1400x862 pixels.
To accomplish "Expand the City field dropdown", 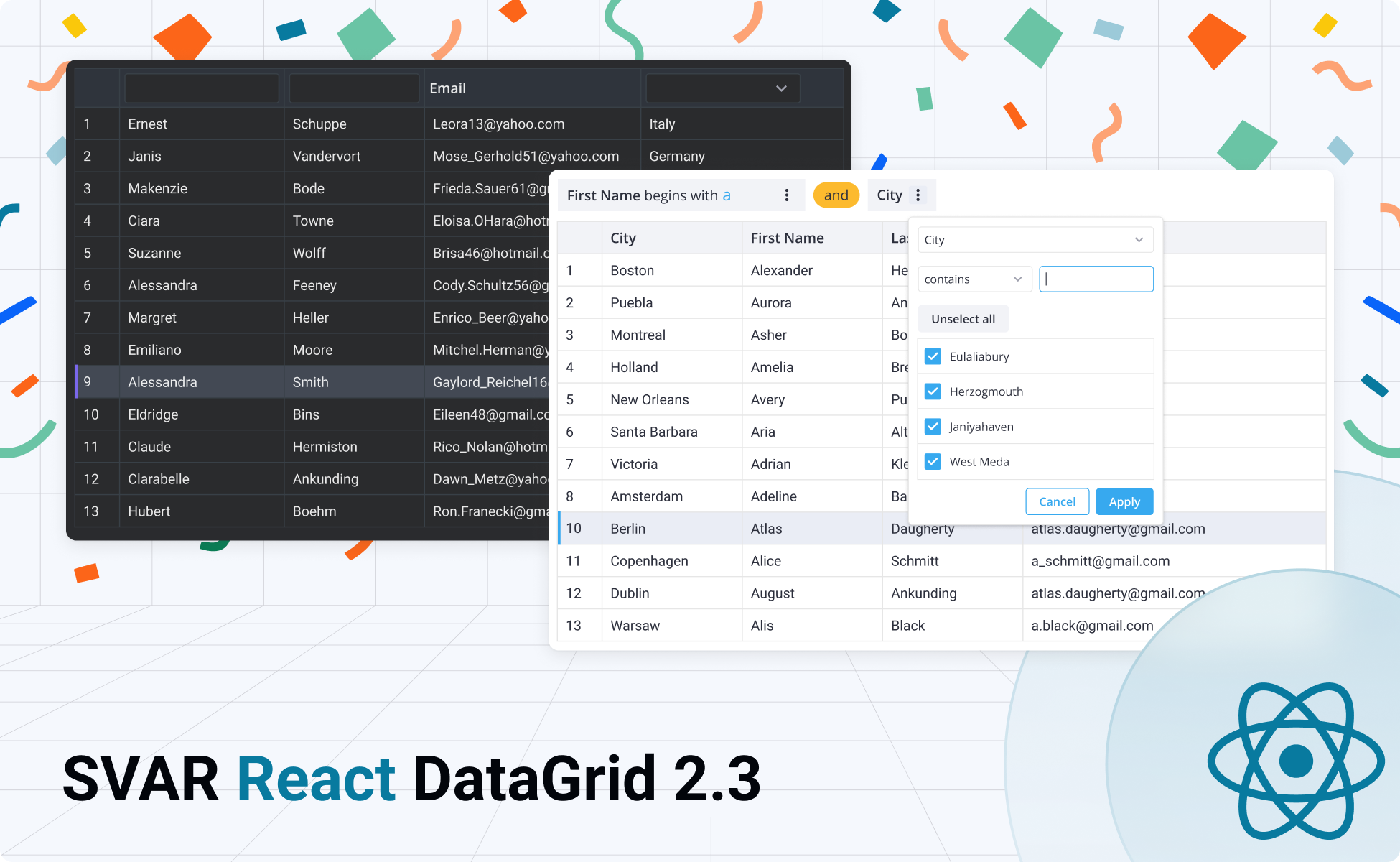I will [1035, 240].
